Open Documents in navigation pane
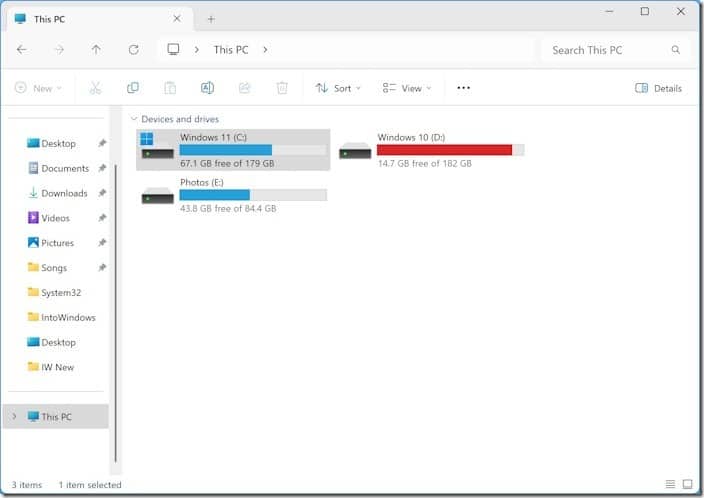The image size is (704, 498). coord(58,168)
